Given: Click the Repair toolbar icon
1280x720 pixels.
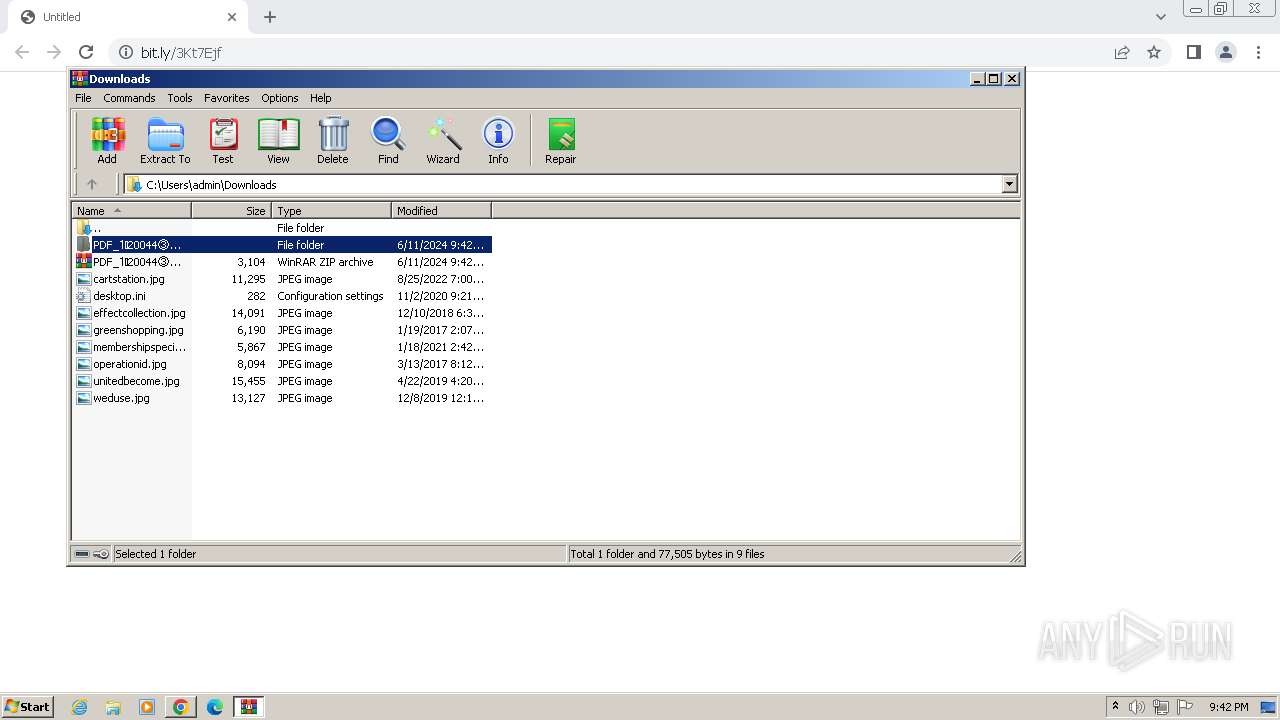Looking at the screenshot, I should pyautogui.click(x=560, y=140).
